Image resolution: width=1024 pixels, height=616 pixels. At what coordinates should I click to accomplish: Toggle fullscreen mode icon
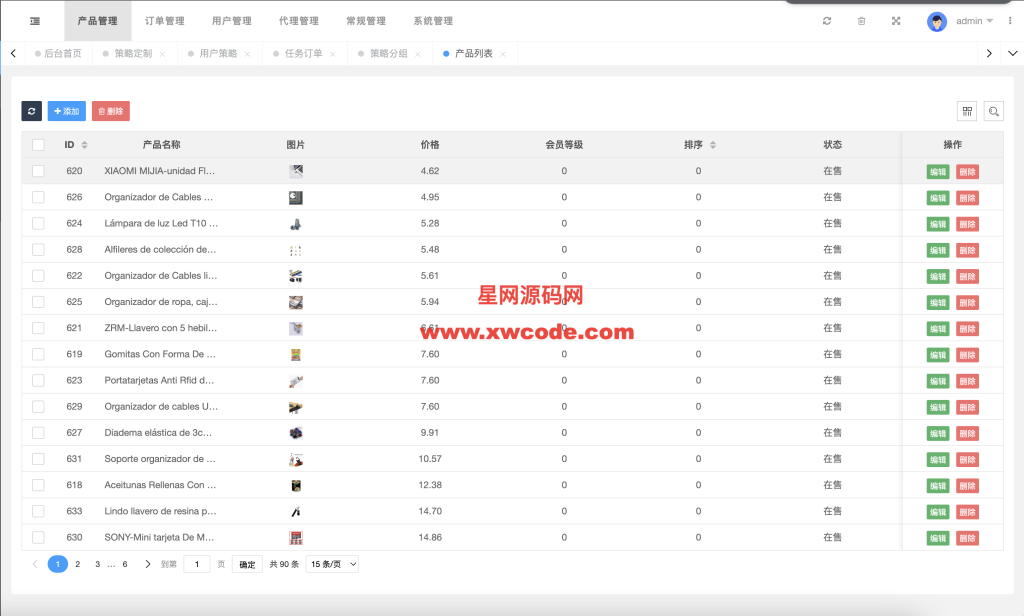(x=895, y=21)
